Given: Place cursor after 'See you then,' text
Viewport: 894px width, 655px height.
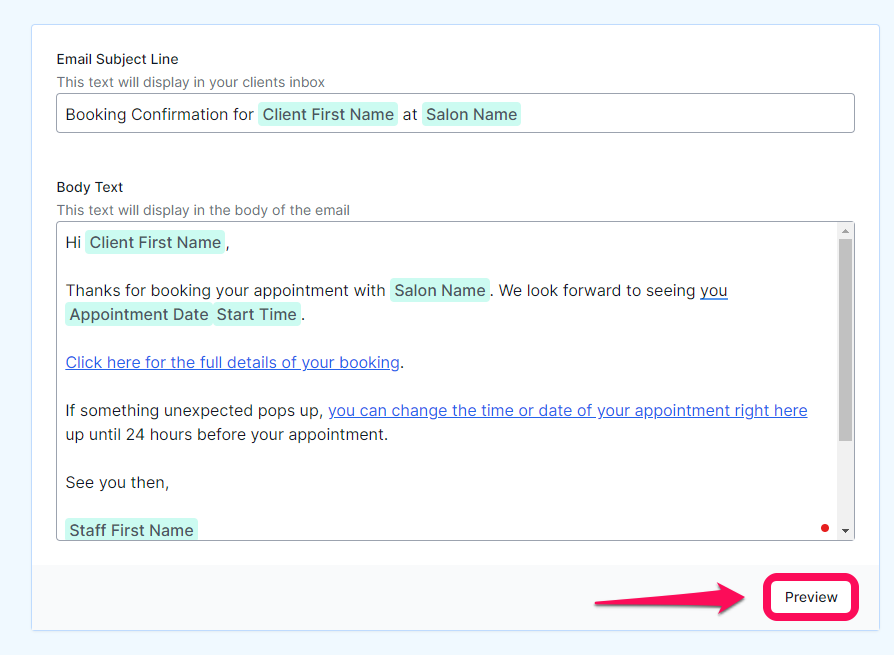Looking at the screenshot, I should (x=170, y=483).
